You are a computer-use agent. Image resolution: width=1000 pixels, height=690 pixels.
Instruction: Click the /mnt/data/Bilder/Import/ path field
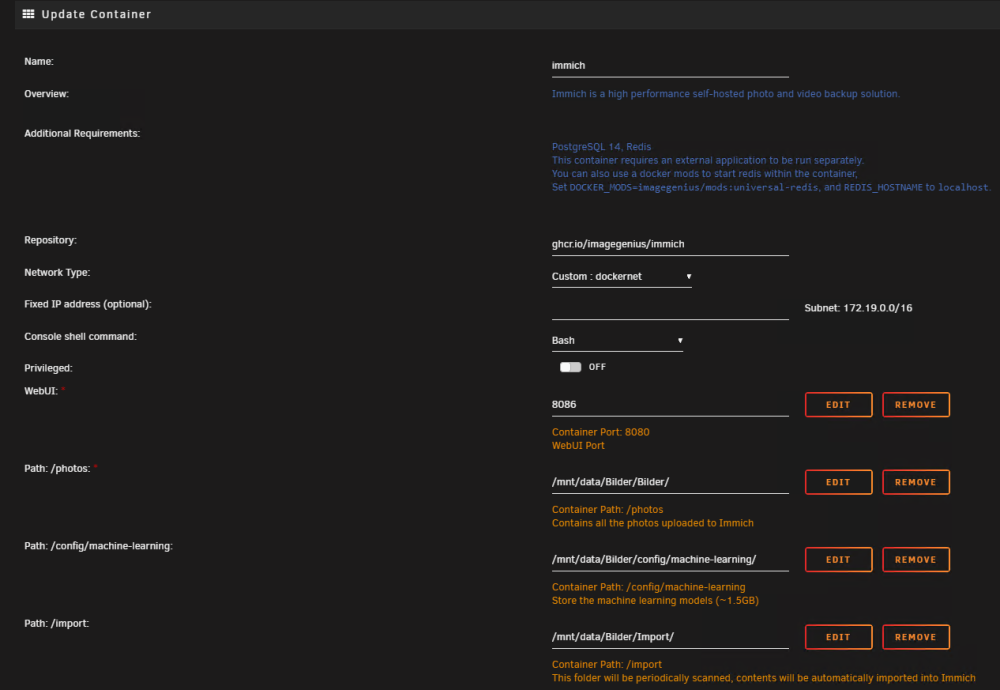coord(670,637)
